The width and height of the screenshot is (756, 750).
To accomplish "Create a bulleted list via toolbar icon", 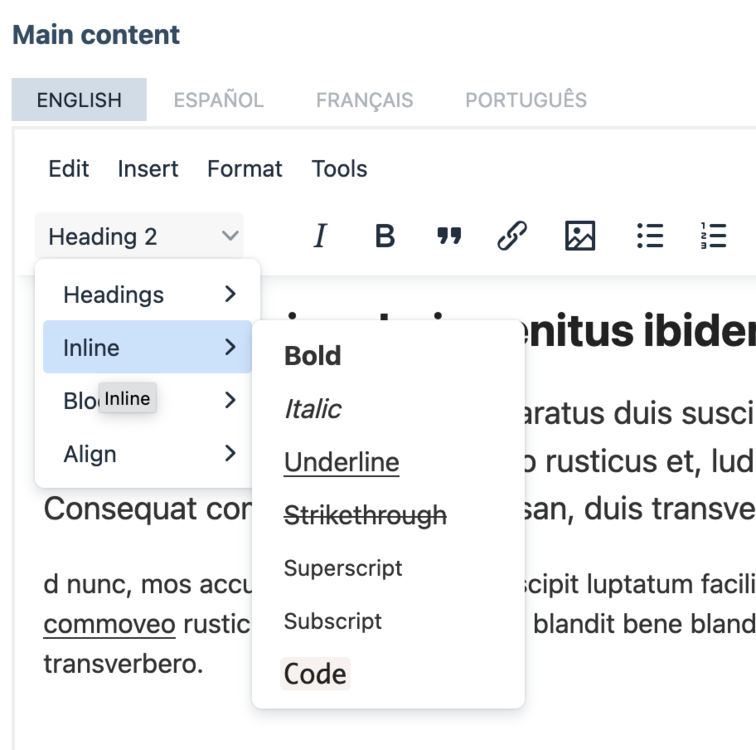I will pos(650,236).
